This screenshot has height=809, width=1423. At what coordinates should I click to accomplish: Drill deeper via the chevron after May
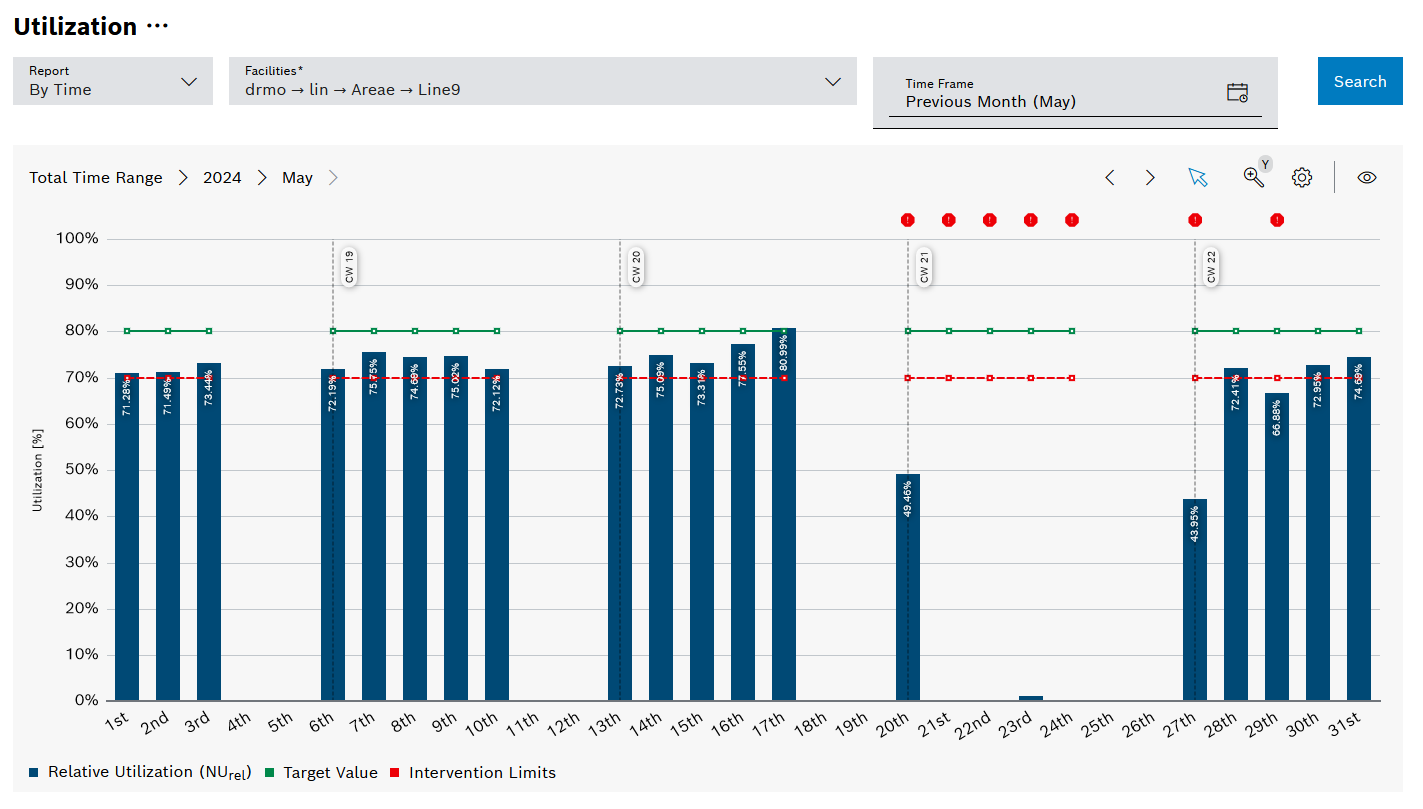tap(331, 177)
